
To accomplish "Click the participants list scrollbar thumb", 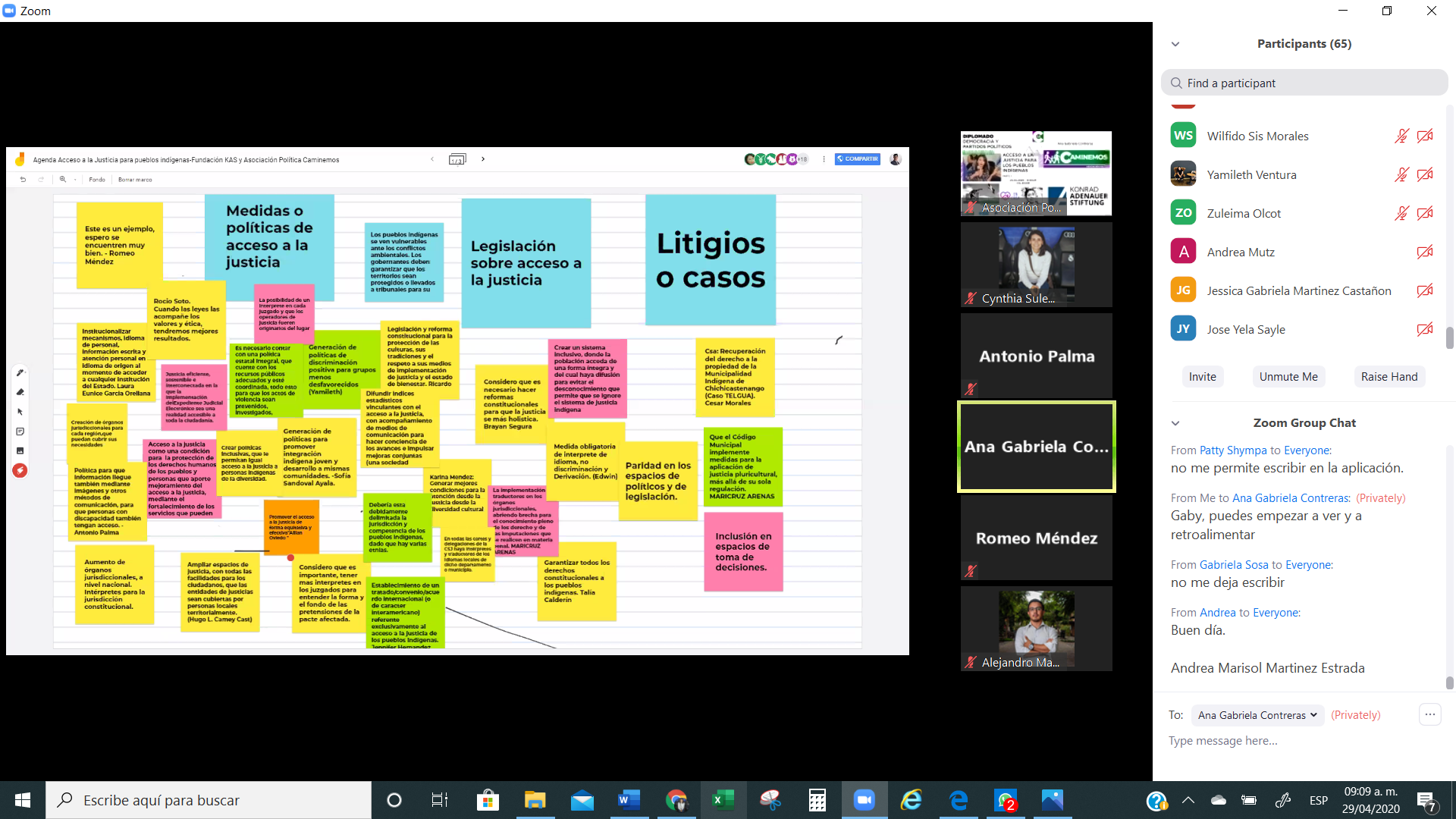I will 1449,337.
